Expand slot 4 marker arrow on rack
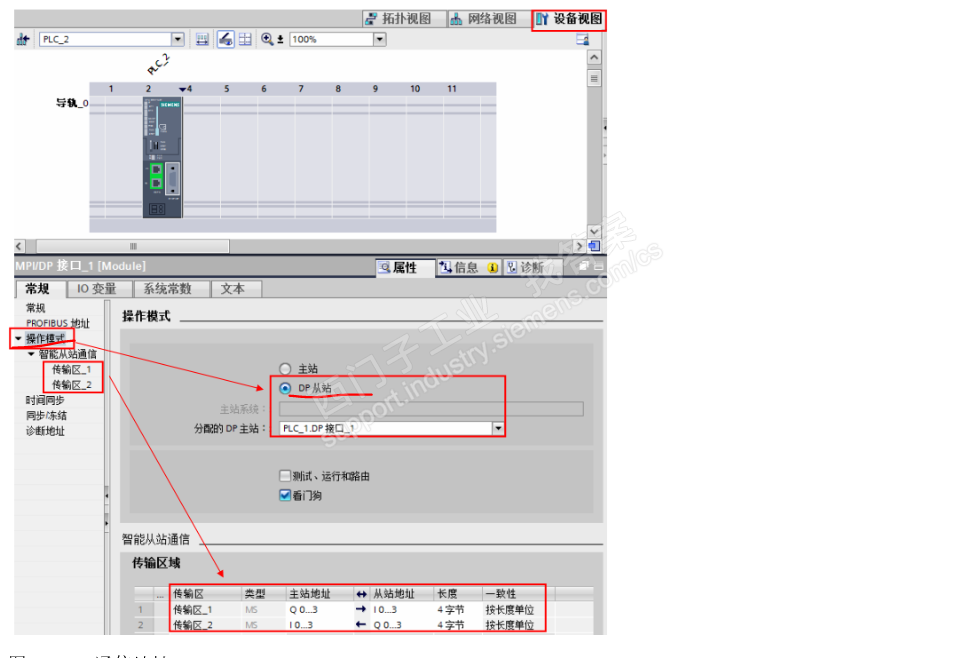 coord(182,89)
